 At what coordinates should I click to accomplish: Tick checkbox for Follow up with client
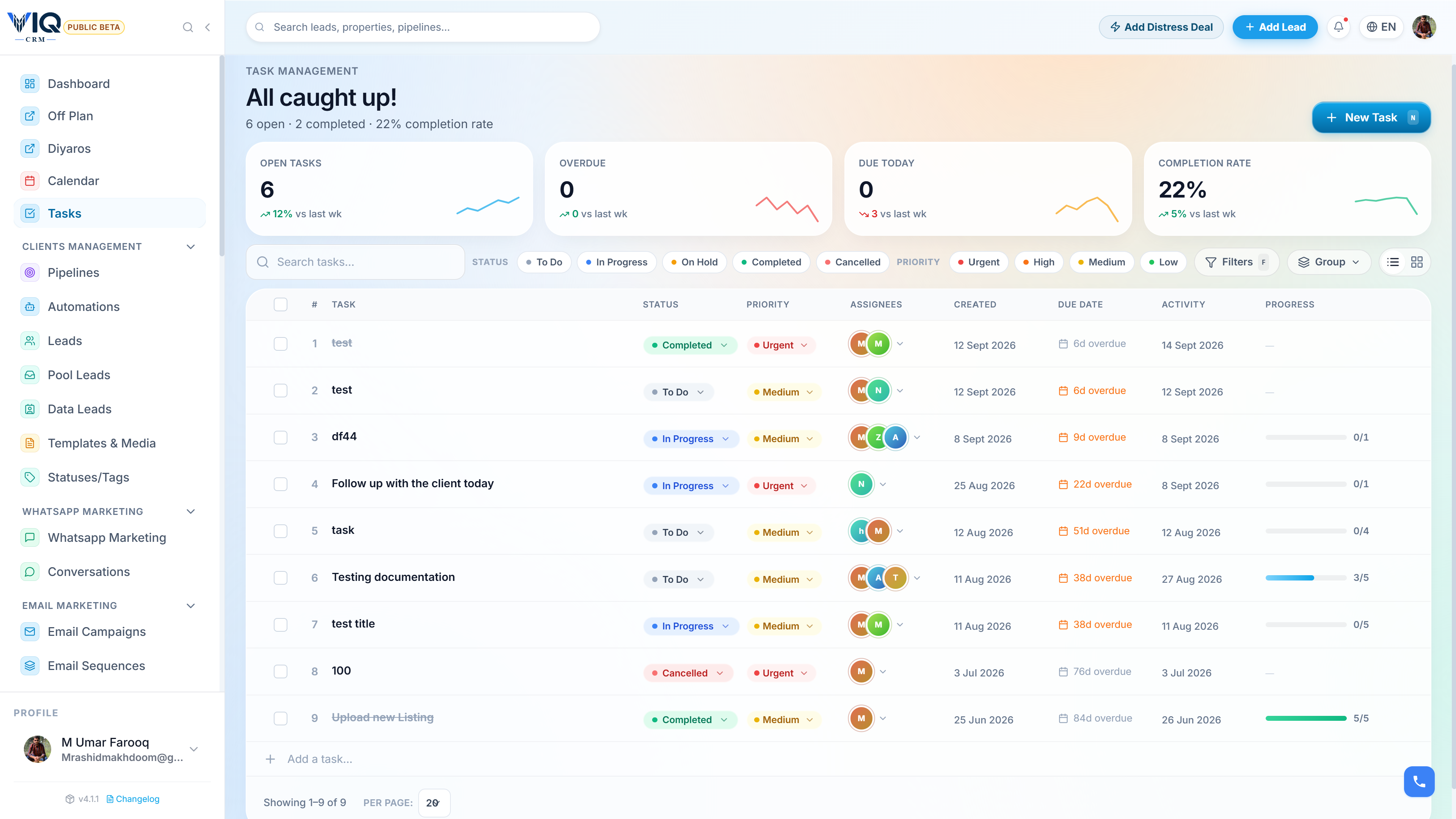(x=280, y=485)
